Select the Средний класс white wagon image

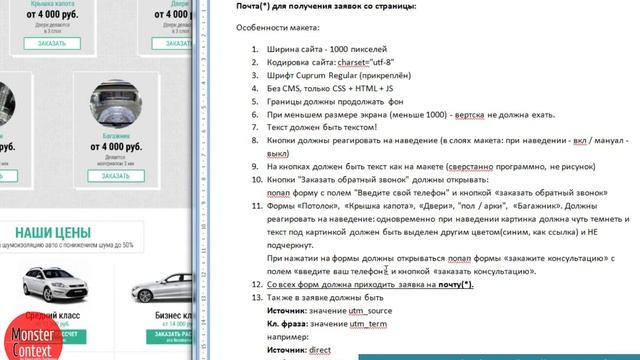click(55, 284)
